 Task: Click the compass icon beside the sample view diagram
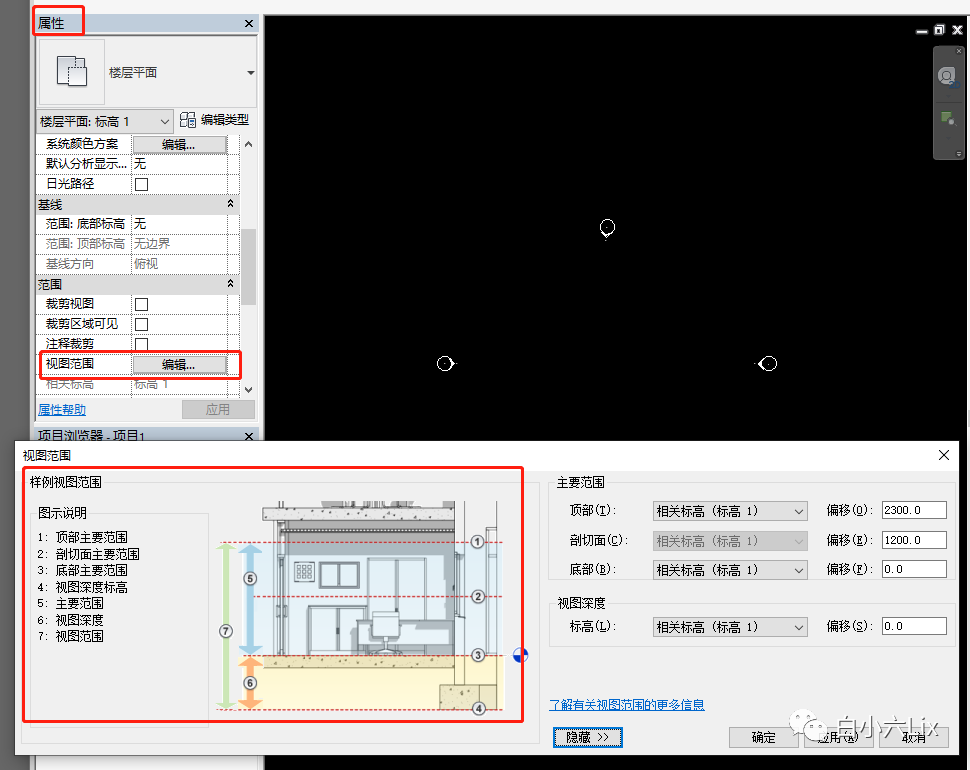click(x=519, y=654)
